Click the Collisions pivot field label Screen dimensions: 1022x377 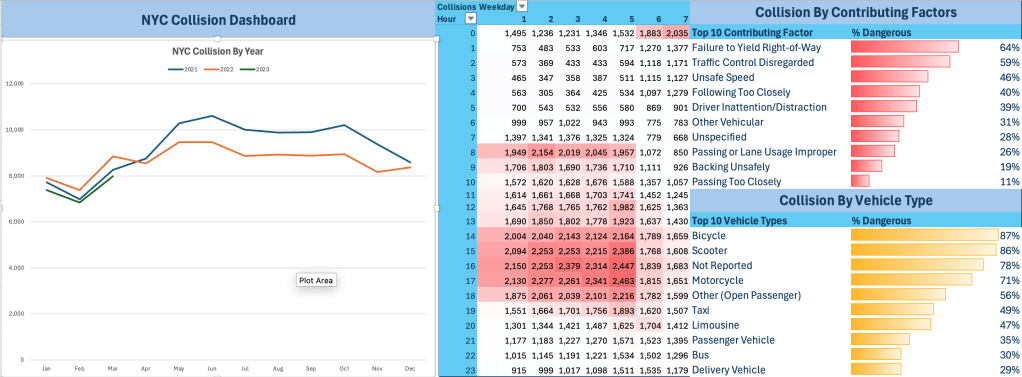(456, 7)
